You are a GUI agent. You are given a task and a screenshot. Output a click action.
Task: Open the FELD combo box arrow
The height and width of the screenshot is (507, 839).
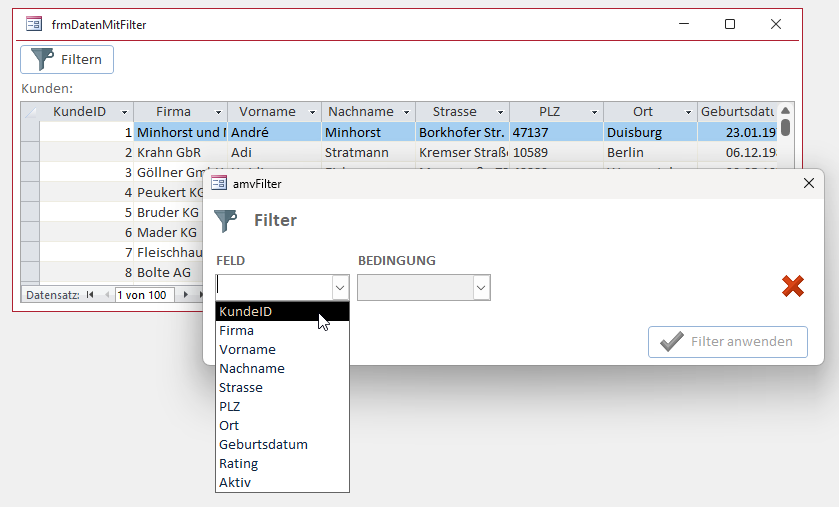click(x=340, y=288)
